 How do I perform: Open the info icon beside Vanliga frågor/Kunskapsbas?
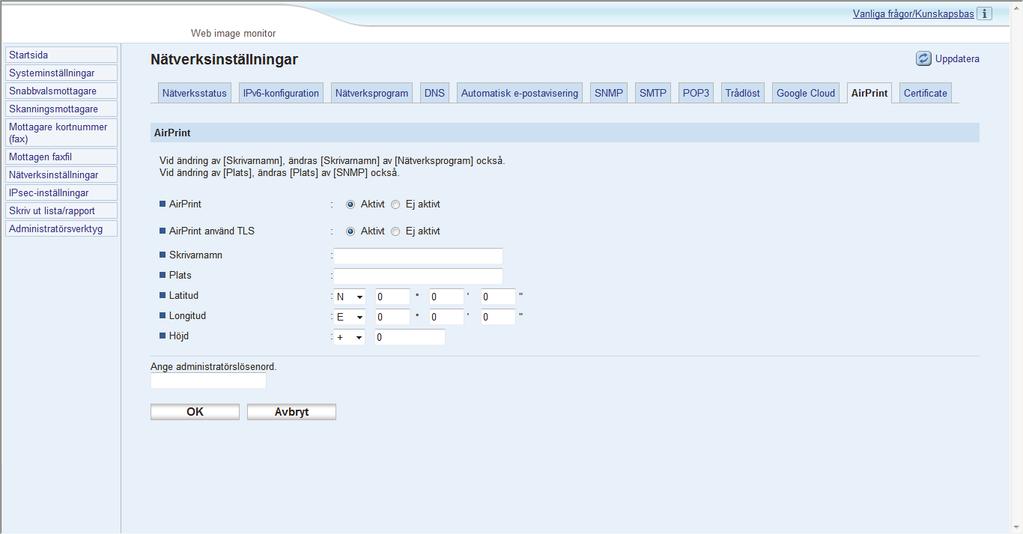pos(984,13)
